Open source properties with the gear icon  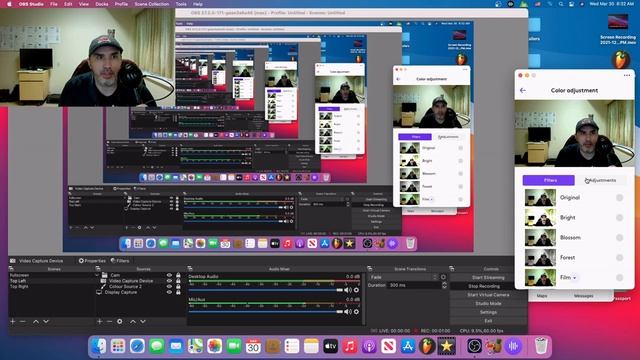pyautogui.click(x=120, y=322)
